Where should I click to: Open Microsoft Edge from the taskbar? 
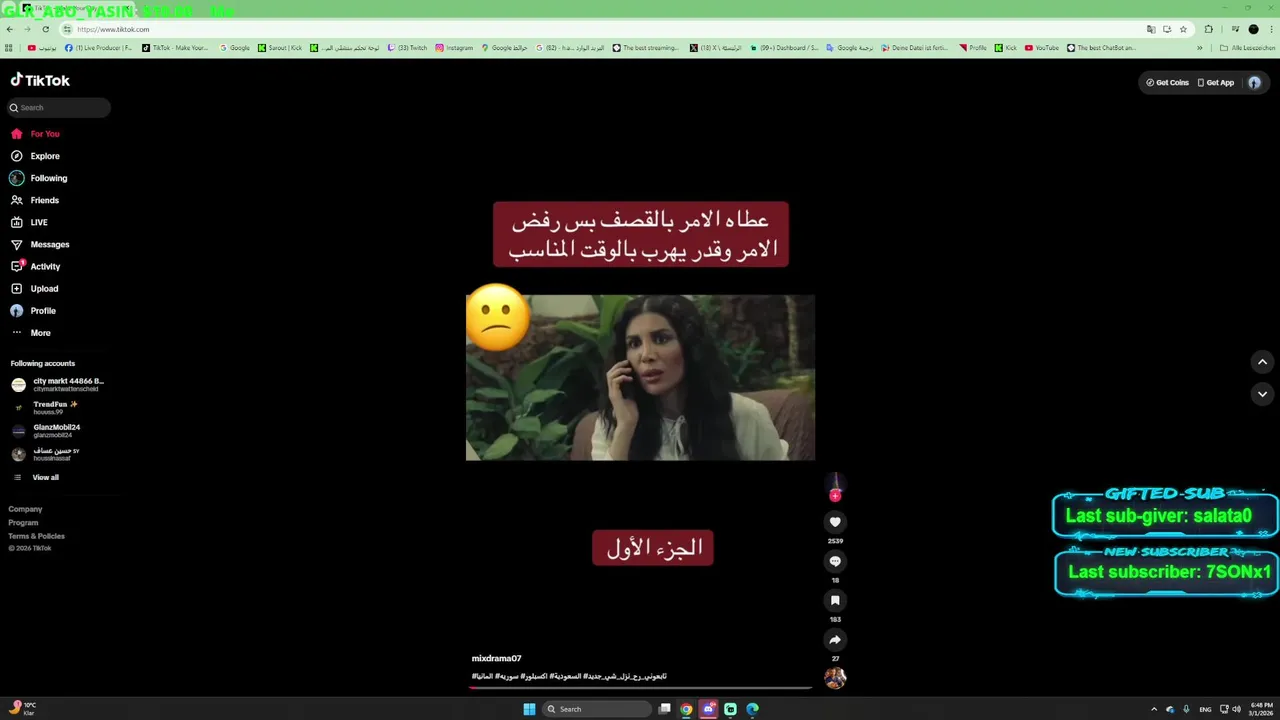(752, 709)
